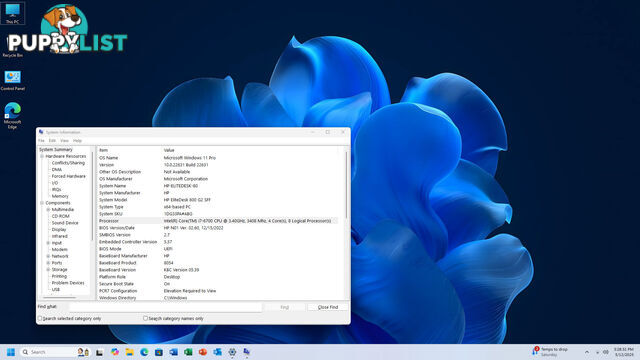Select Sound Device tree item
640x360 pixels.
coord(65,223)
